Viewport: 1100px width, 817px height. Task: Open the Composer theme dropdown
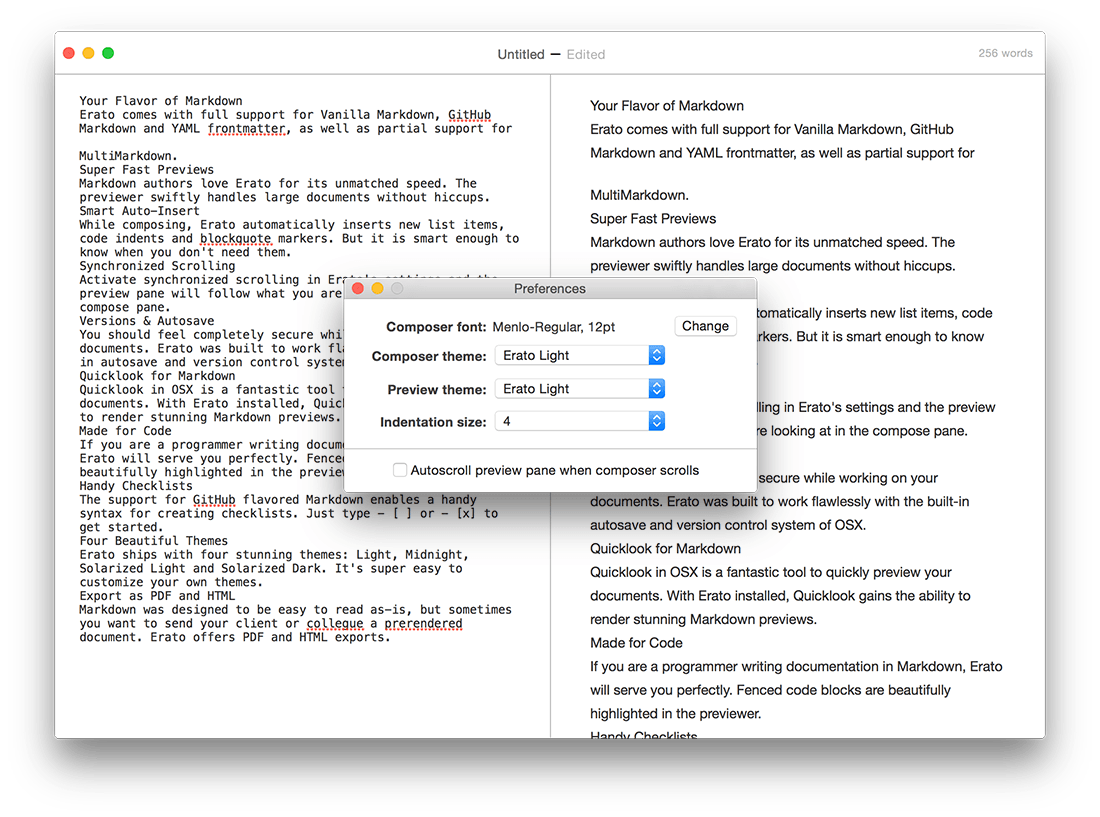579,356
